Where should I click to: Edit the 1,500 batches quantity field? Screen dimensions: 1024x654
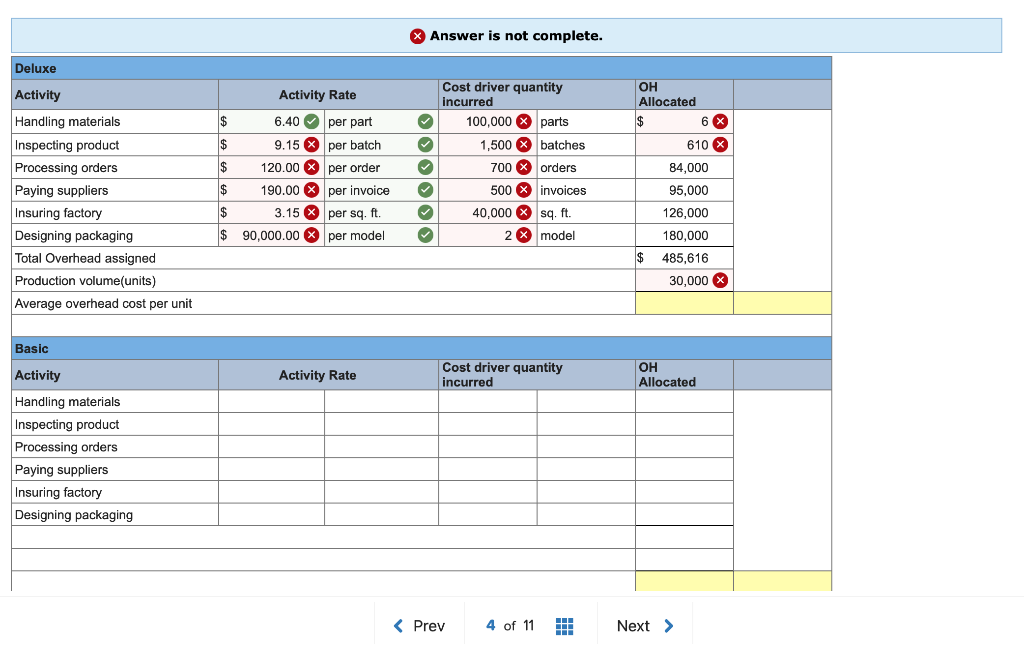pyautogui.click(x=488, y=144)
